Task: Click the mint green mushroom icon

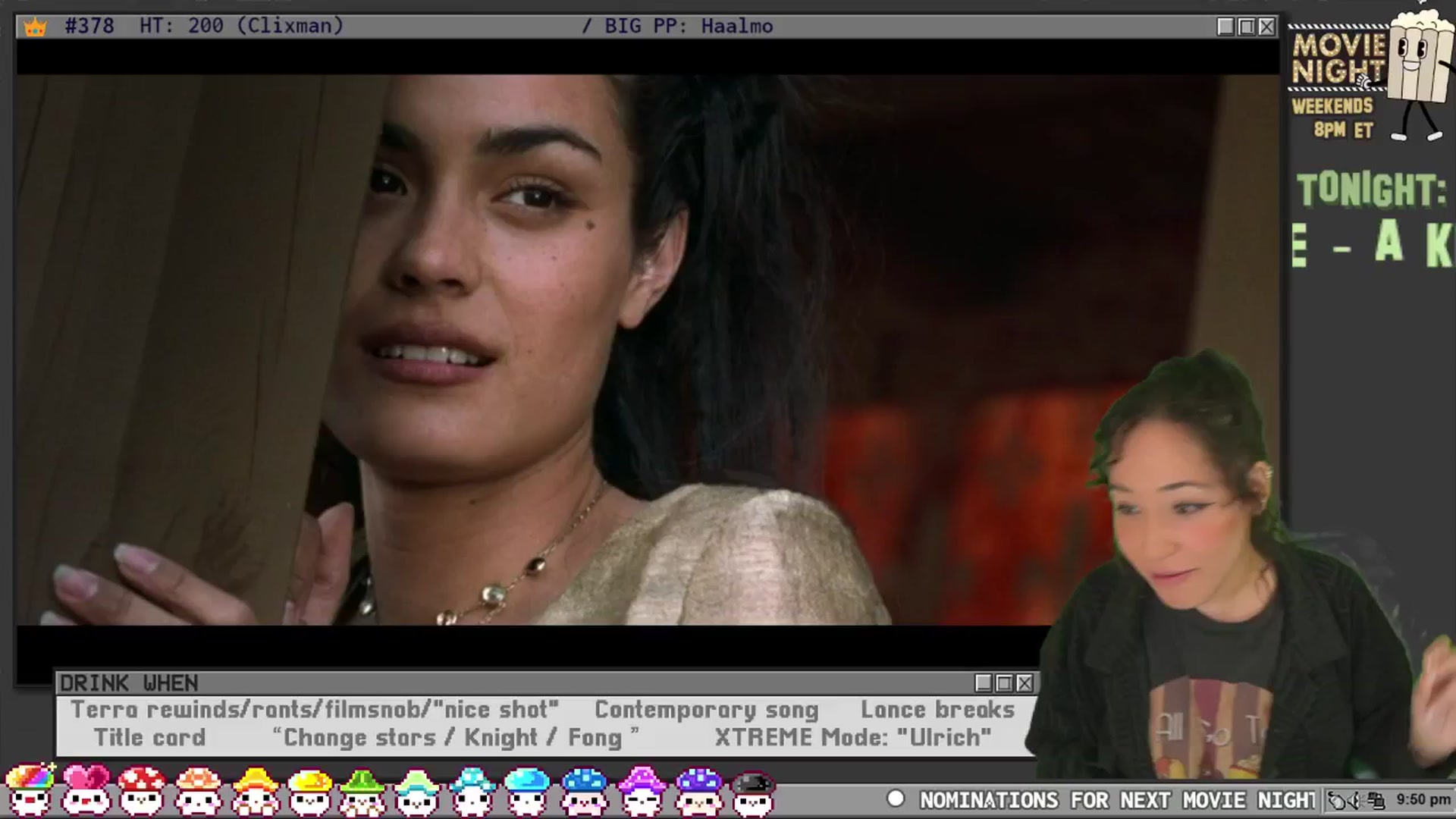Action: pyautogui.click(x=416, y=791)
